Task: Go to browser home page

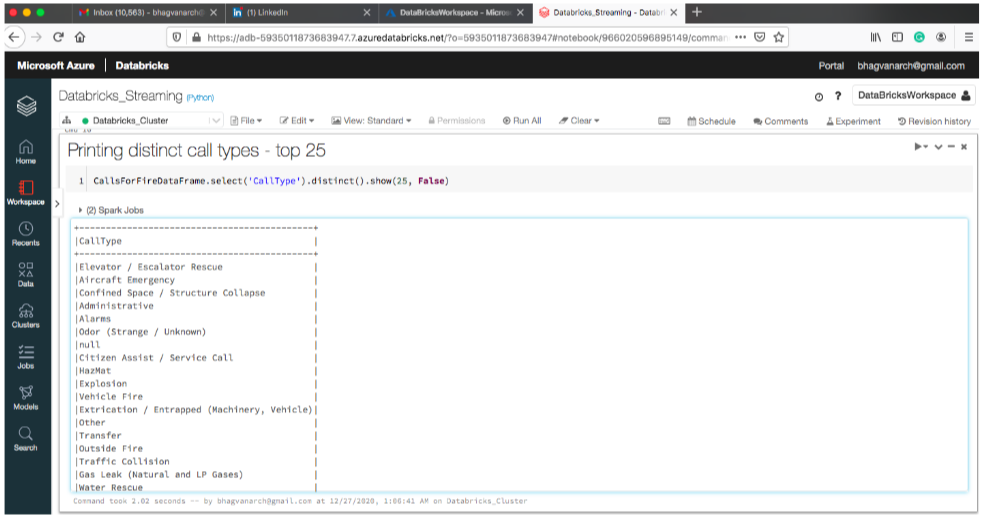Action: (80, 37)
